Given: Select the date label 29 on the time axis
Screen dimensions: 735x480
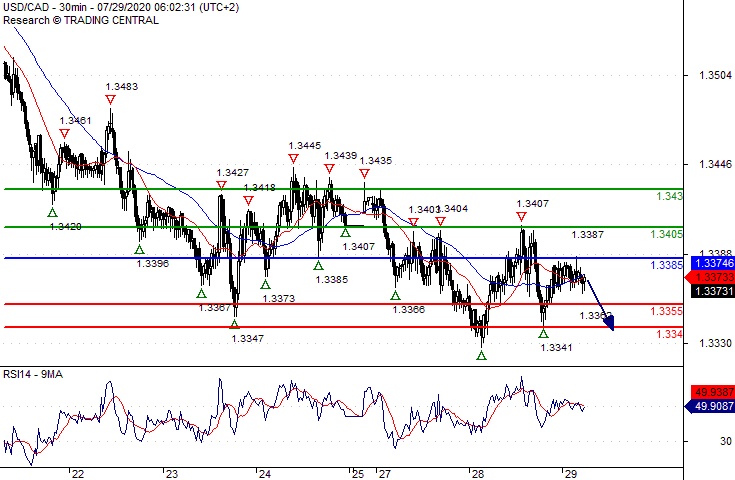Looking at the screenshot, I should 570,474.
